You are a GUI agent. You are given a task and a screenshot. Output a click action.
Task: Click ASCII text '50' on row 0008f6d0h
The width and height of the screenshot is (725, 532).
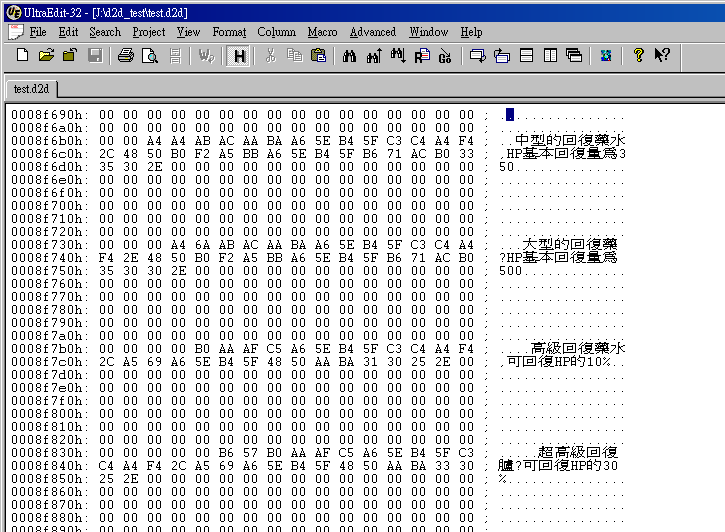pos(506,166)
